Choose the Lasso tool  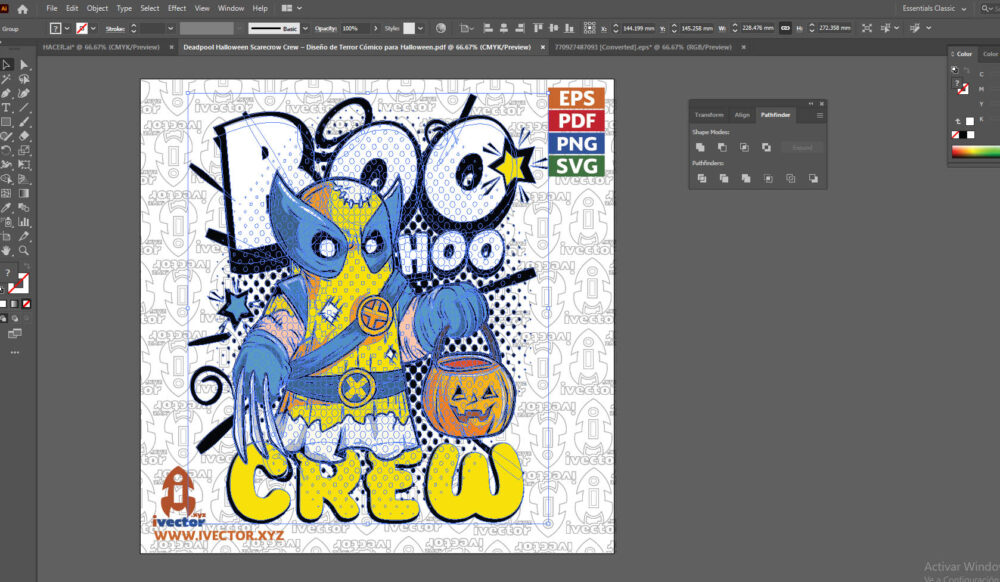pyautogui.click(x=24, y=79)
